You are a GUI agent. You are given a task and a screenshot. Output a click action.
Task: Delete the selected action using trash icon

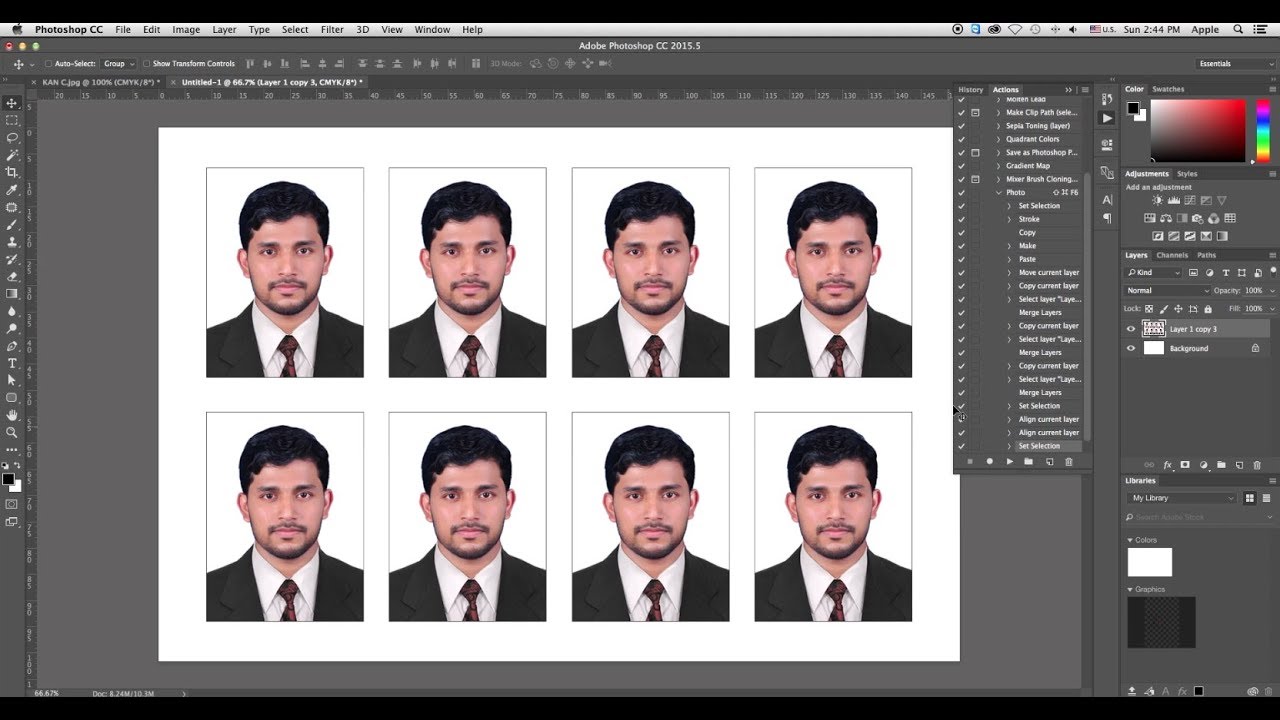(1068, 461)
